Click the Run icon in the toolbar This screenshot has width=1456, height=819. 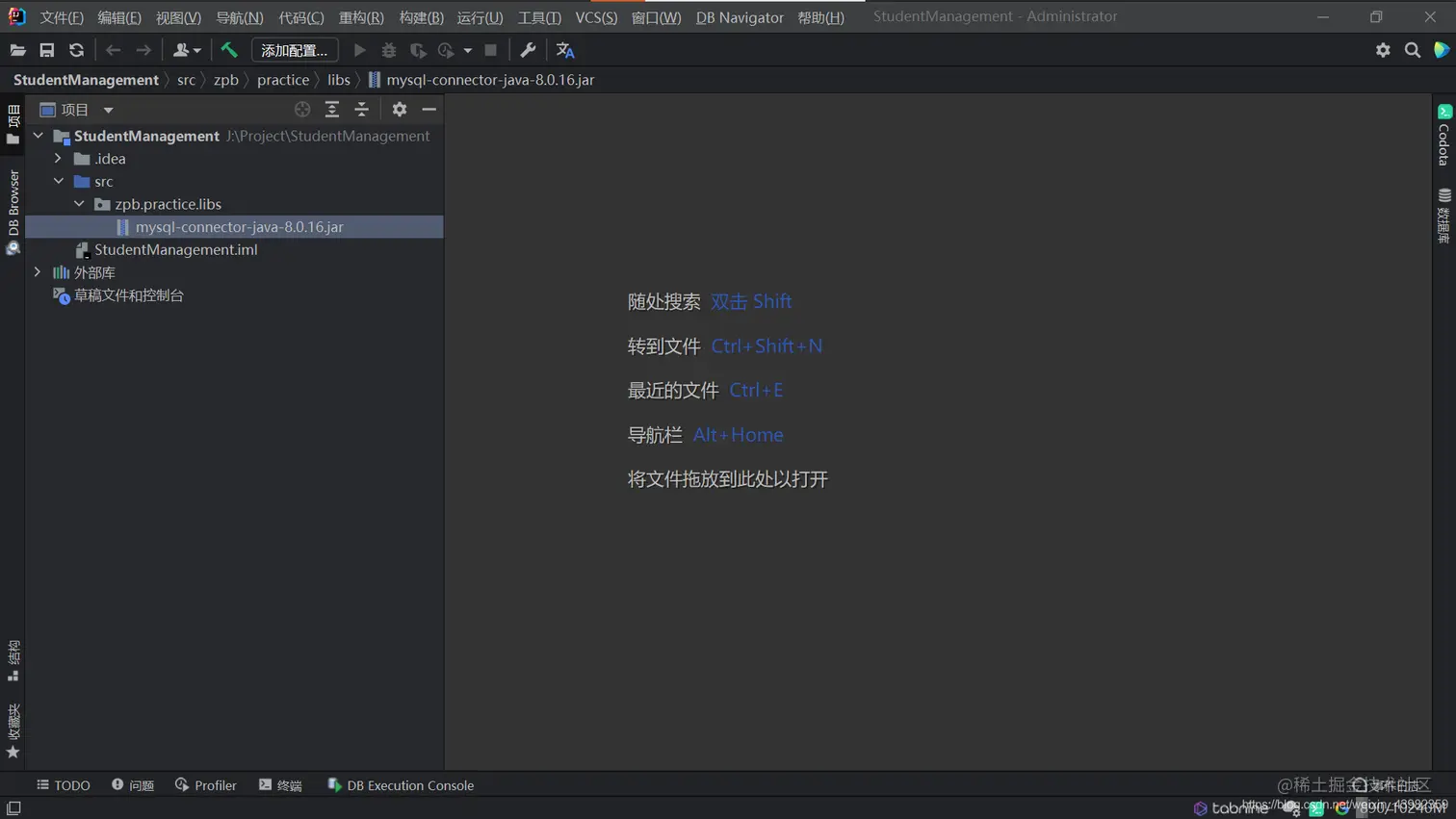[359, 50]
